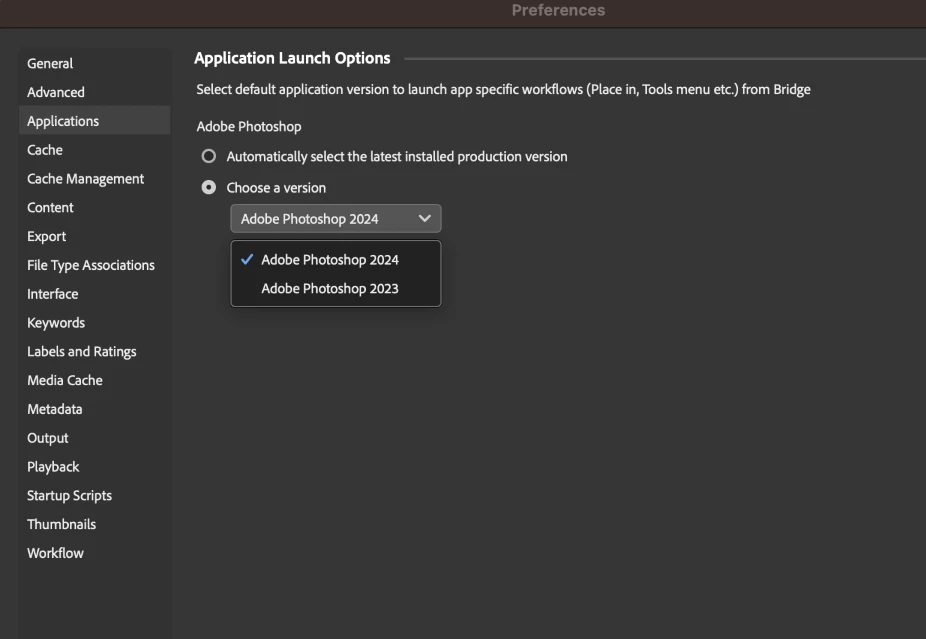926x639 pixels.
Task: Click the 'Select default application version' description text
Action: click(x=503, y=89)
